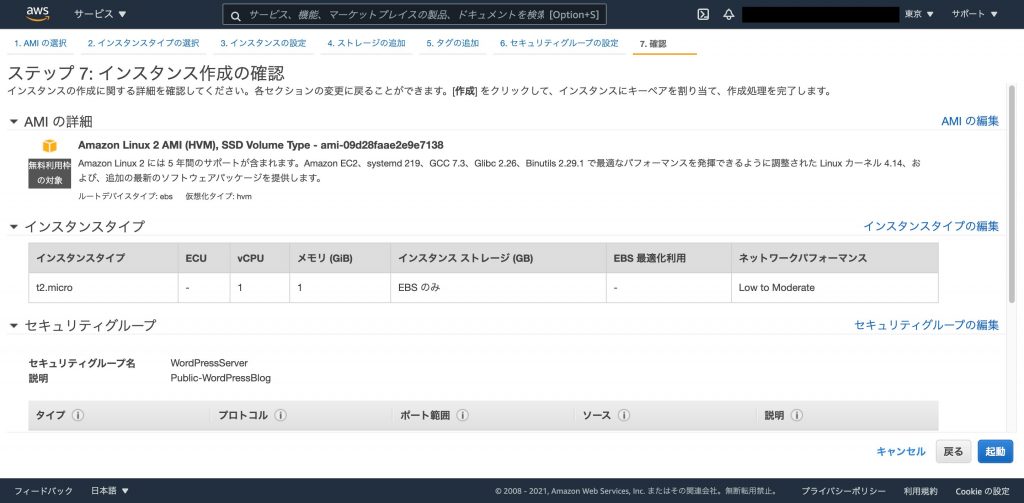Go to step 3. インスタンスの設定

263,43
